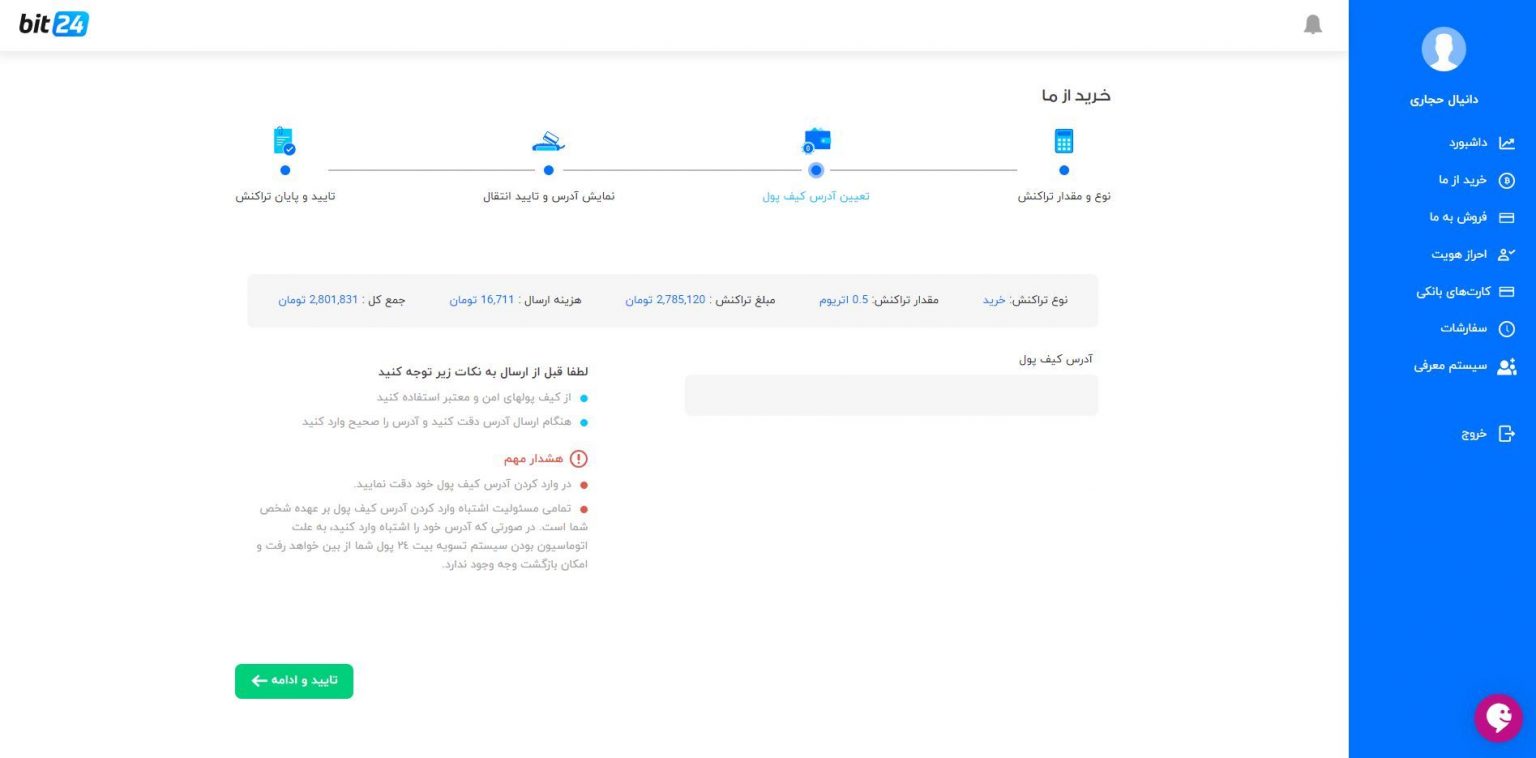Click the notification bell icon
This screenshot has width=1536, height=758.
point(1312,25)
